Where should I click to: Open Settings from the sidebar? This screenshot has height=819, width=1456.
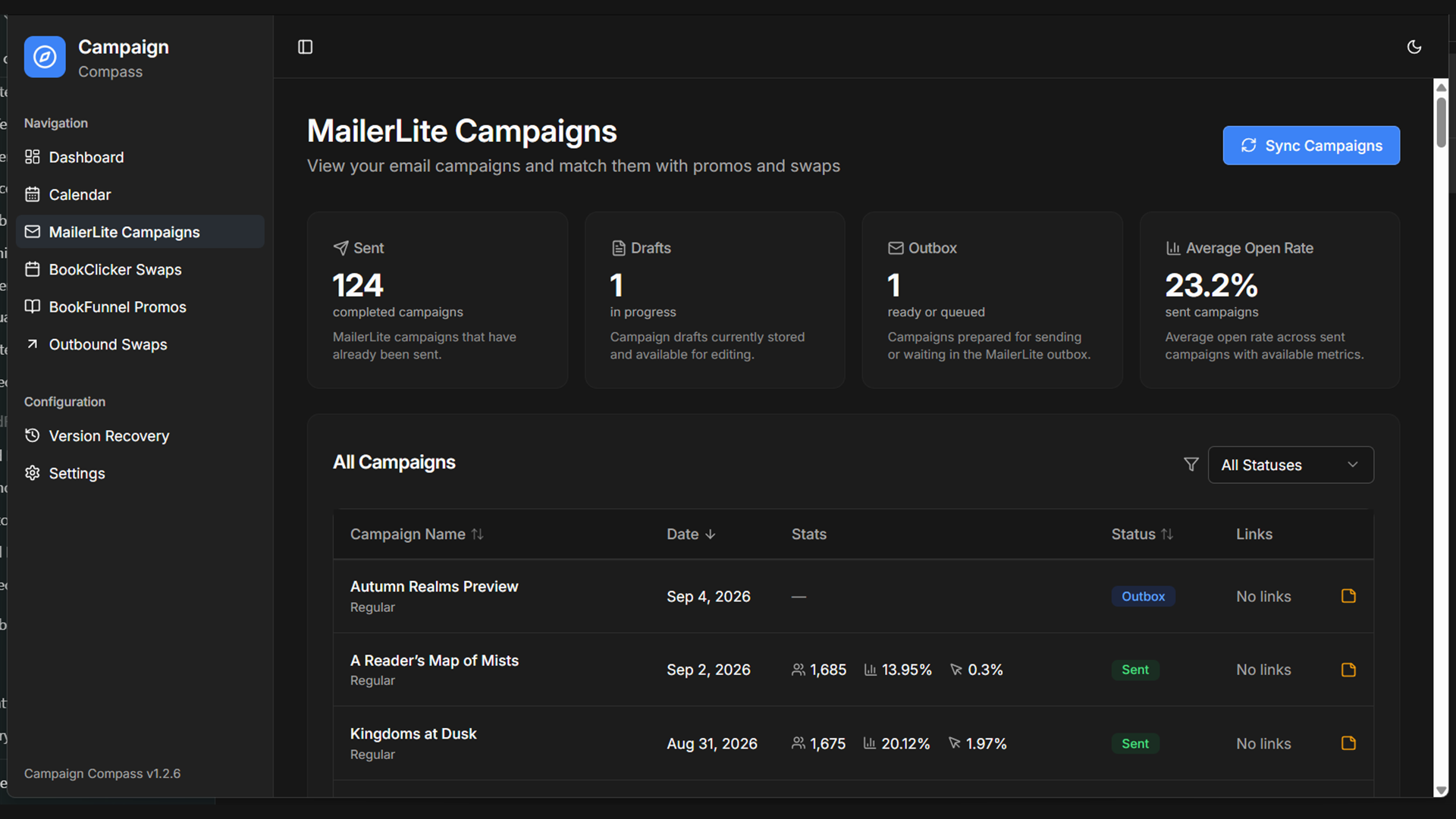click(x=140, y=473)
